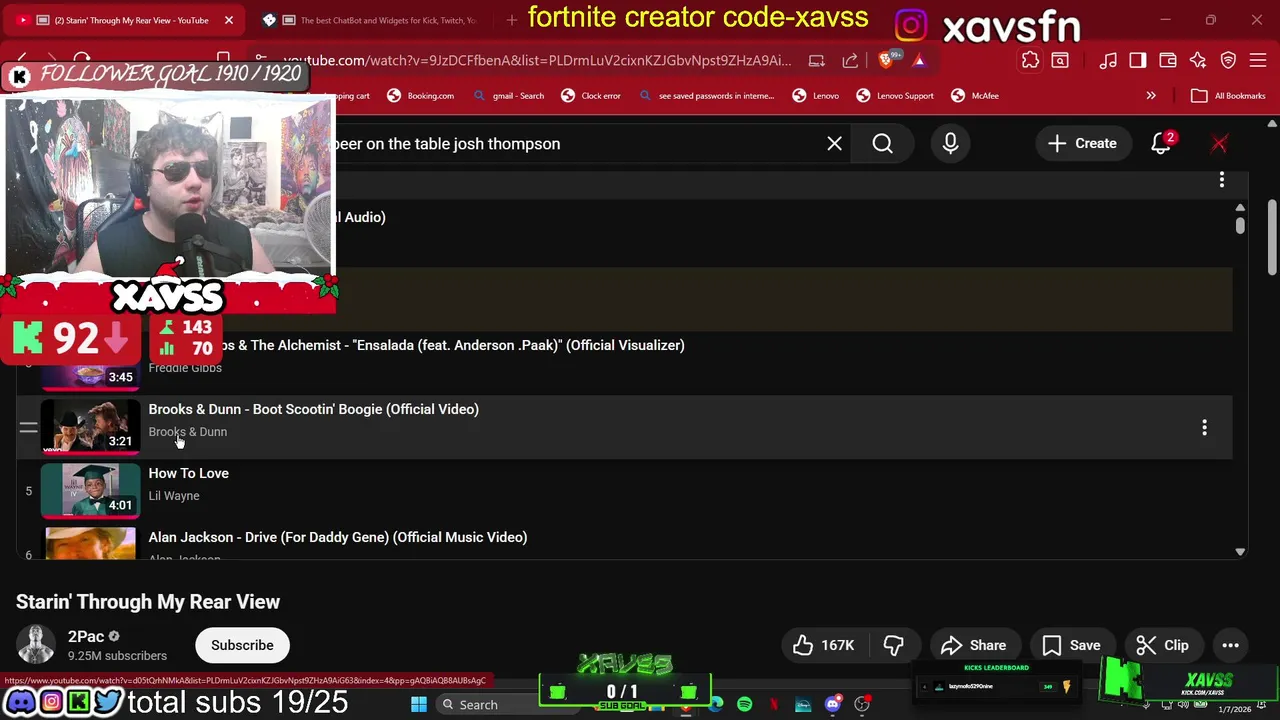Open the Leo AI sparkle icon
The image size is (1280, 720).
click(x=1198, y=60)
